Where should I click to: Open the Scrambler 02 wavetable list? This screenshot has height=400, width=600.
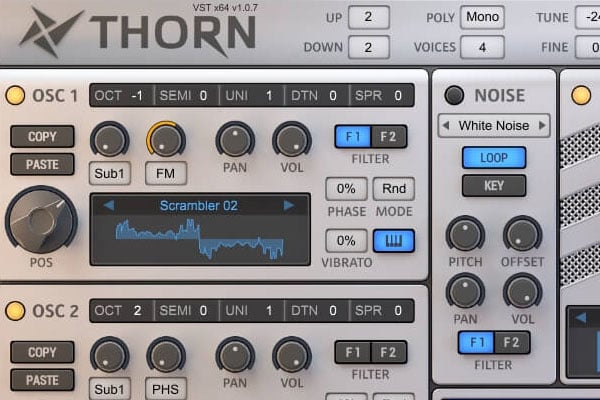(199, 205)
